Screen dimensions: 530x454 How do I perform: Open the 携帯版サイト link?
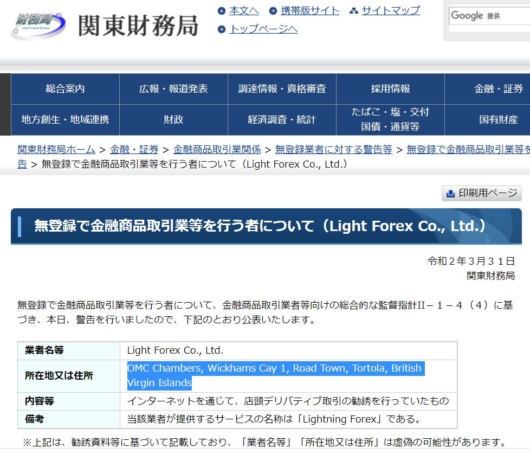pyautogui.click(x=310, y=11)
